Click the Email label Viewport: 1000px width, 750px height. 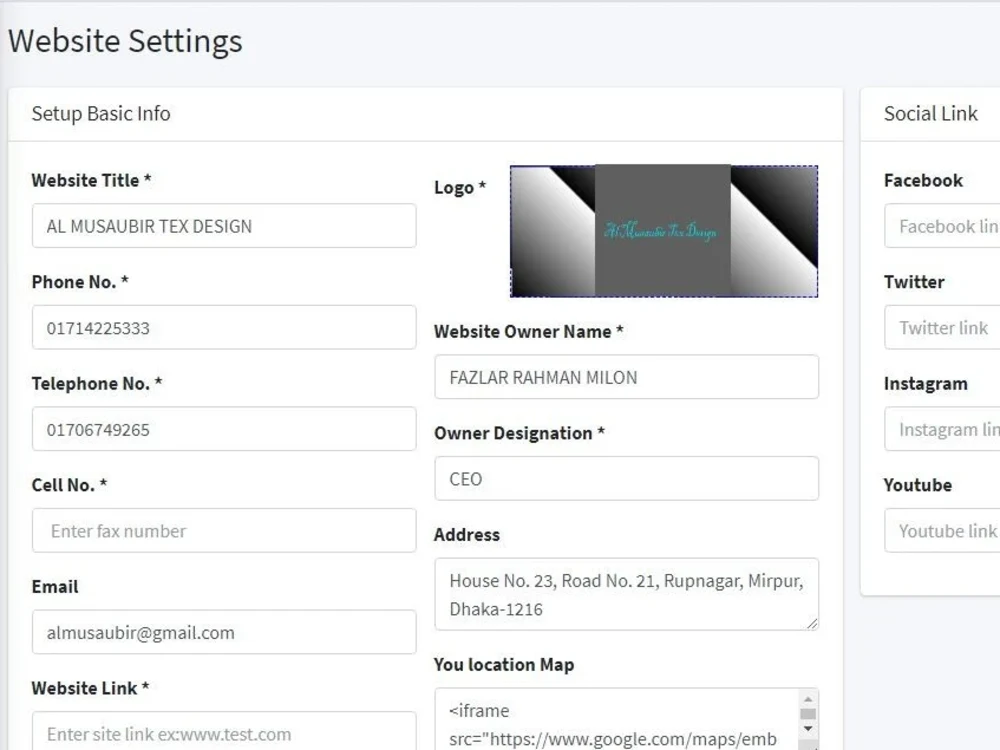(x=55, y=587)
